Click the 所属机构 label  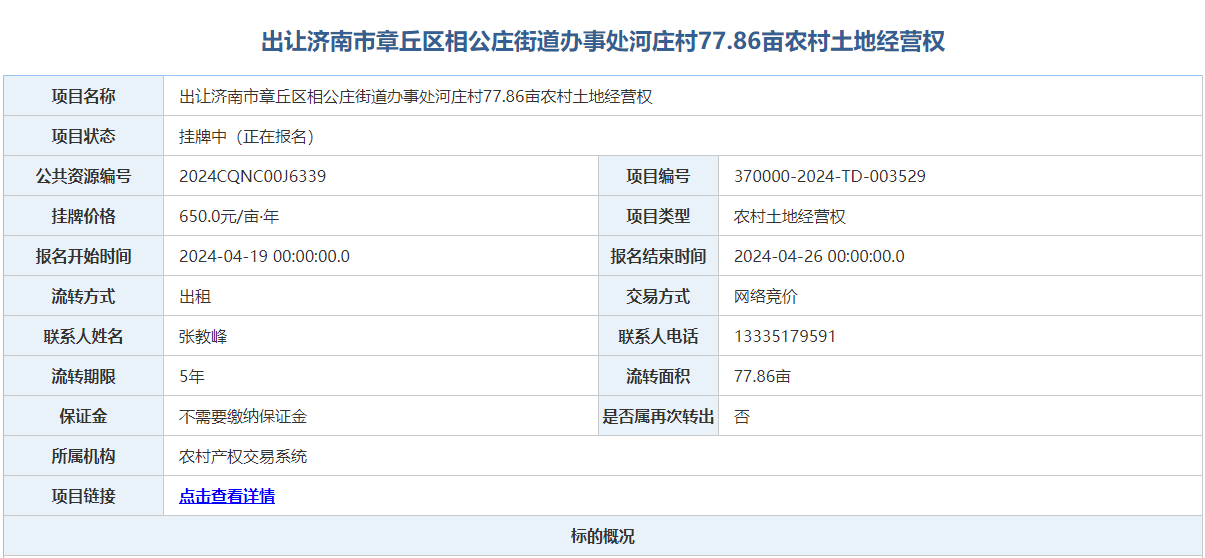coord(84,456)
